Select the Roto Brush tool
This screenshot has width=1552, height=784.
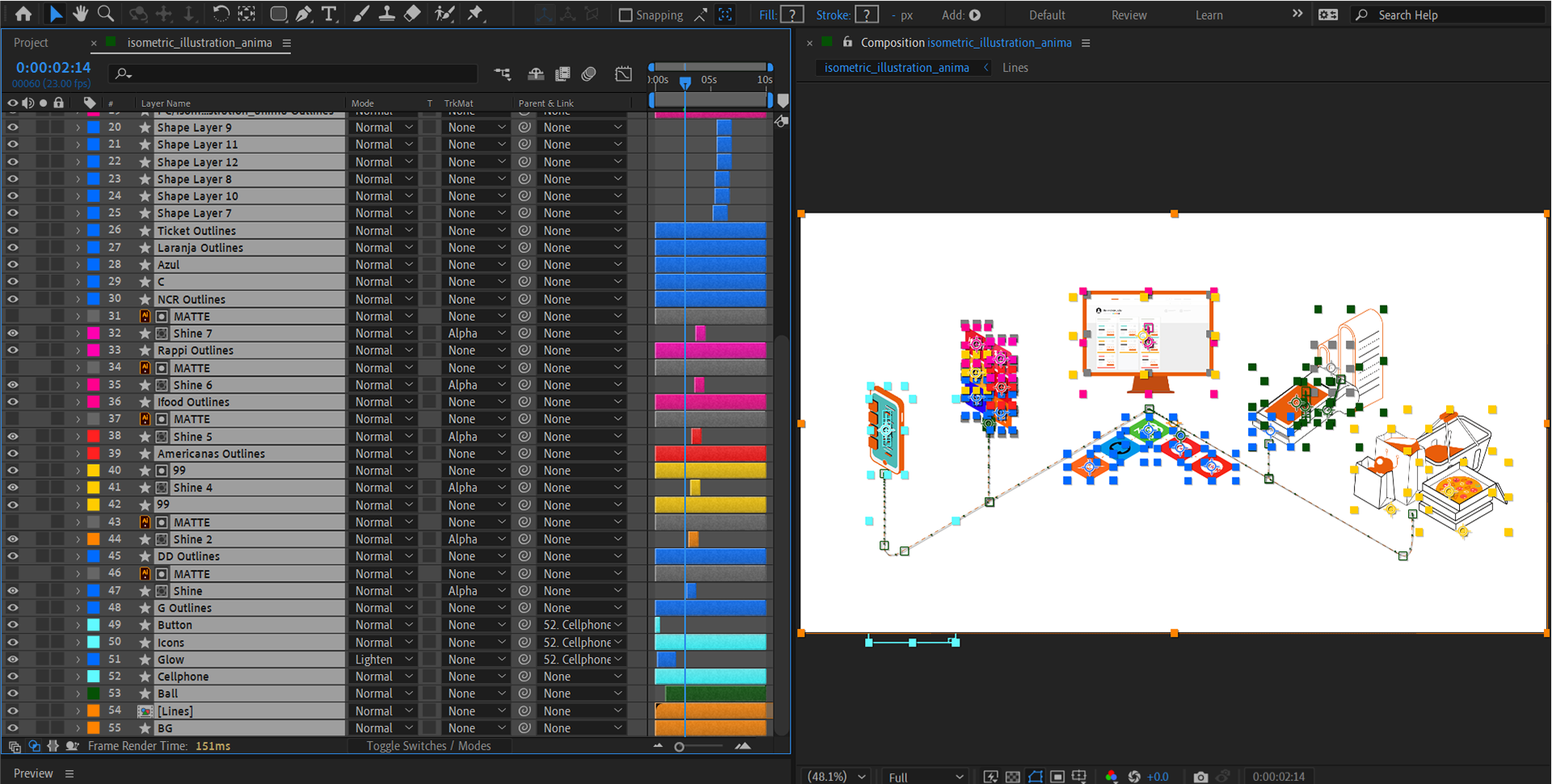point(445,14)
